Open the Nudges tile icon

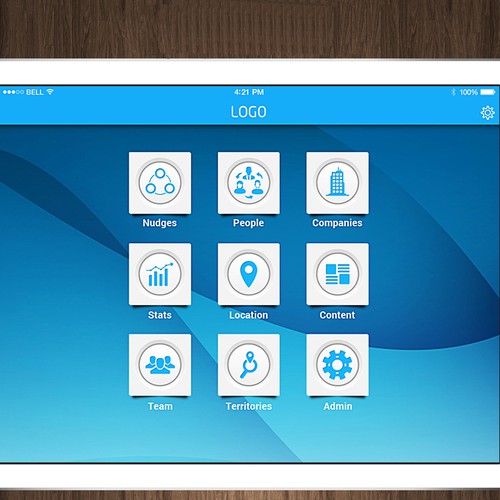160,183
